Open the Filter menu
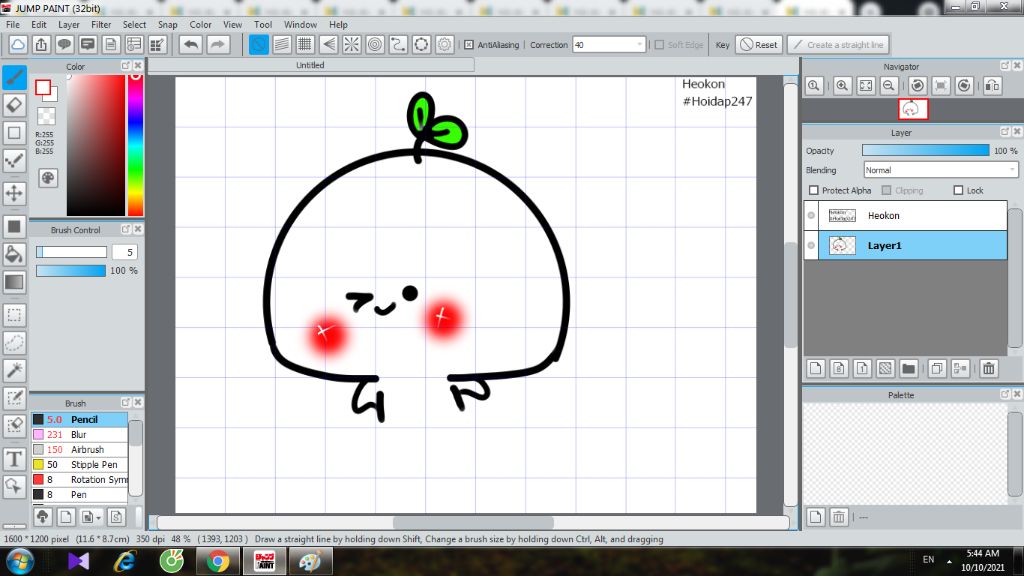Image resolution: width=1024 pixels, height=576 pixels. click(x=101, y=24)
